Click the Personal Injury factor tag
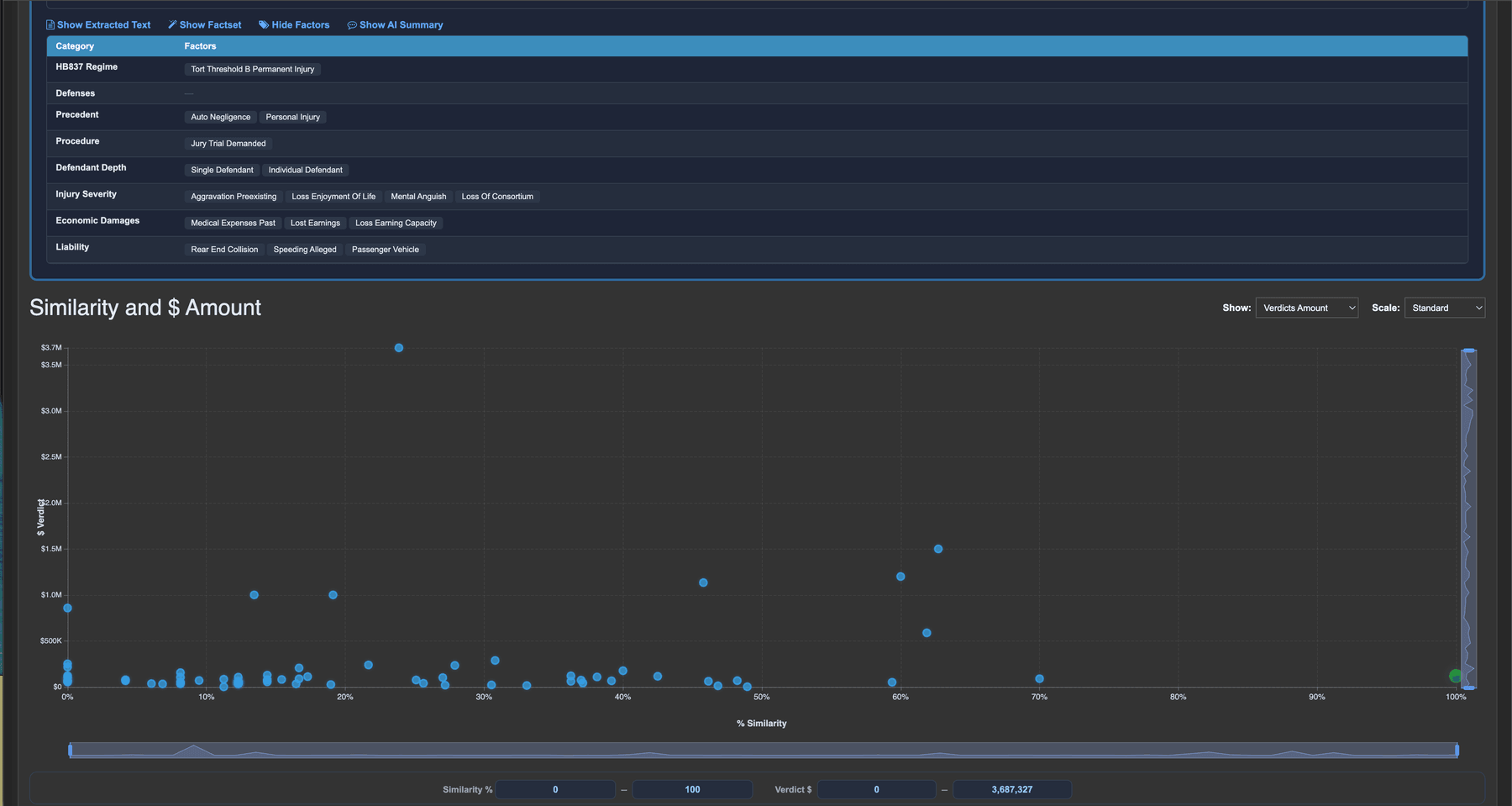Screen dimensions: 1512x806 click(x=293, y=118)
